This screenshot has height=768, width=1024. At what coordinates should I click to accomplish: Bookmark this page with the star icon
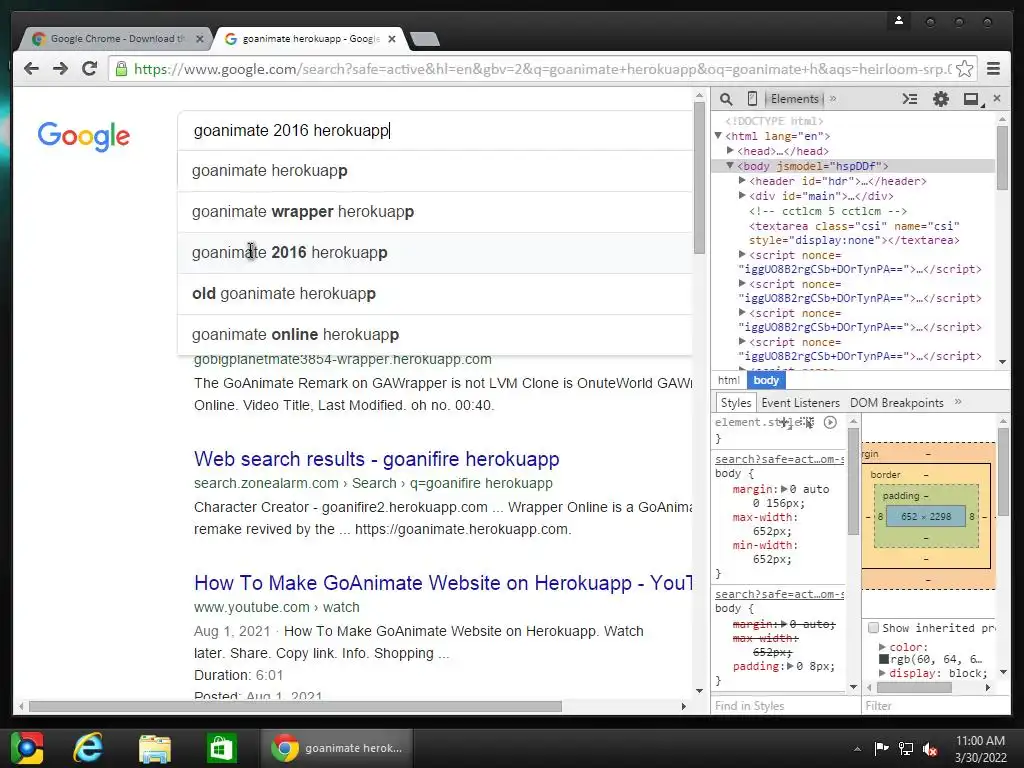[964, 69]
